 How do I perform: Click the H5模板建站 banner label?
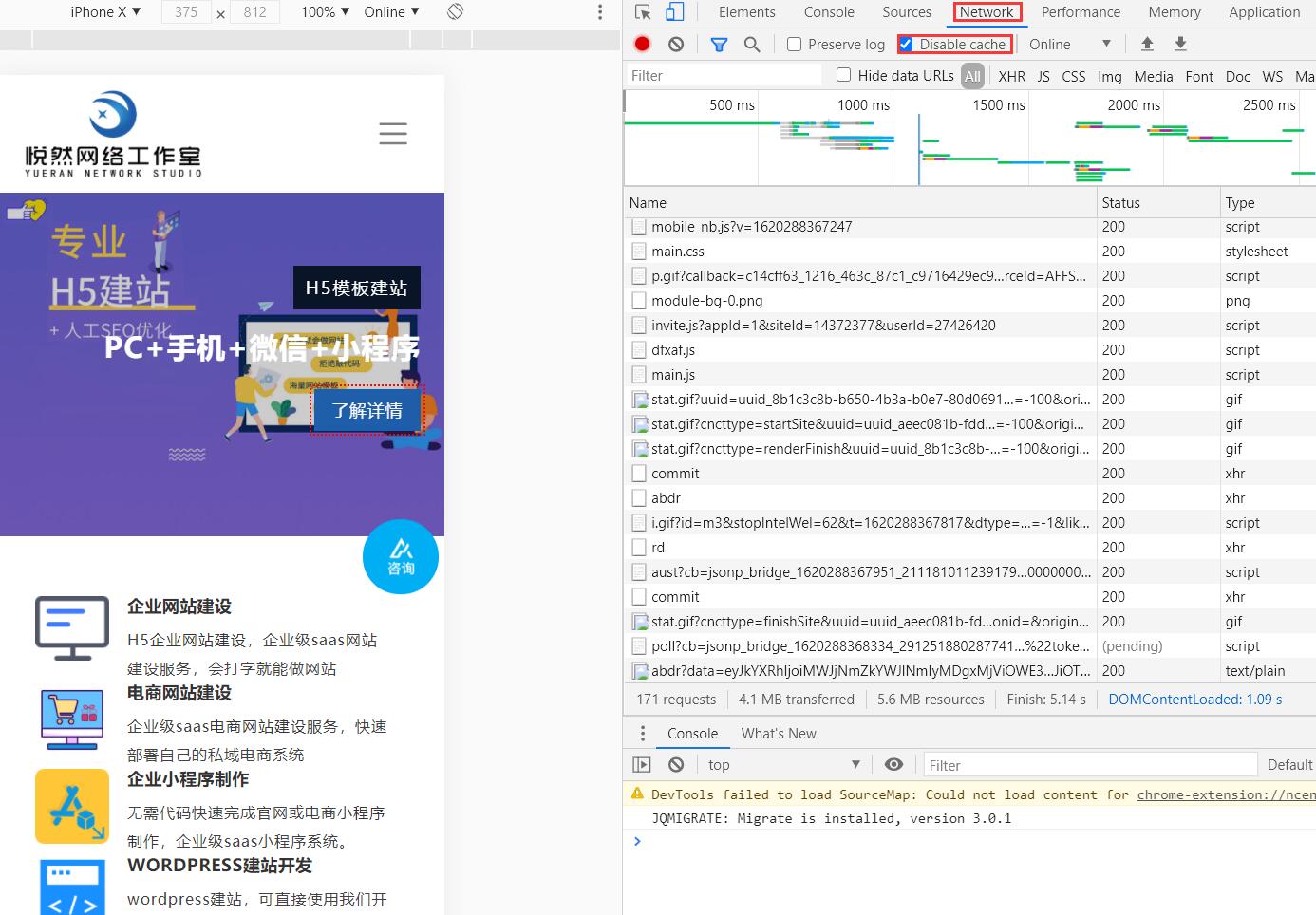(x=356, y=289)
